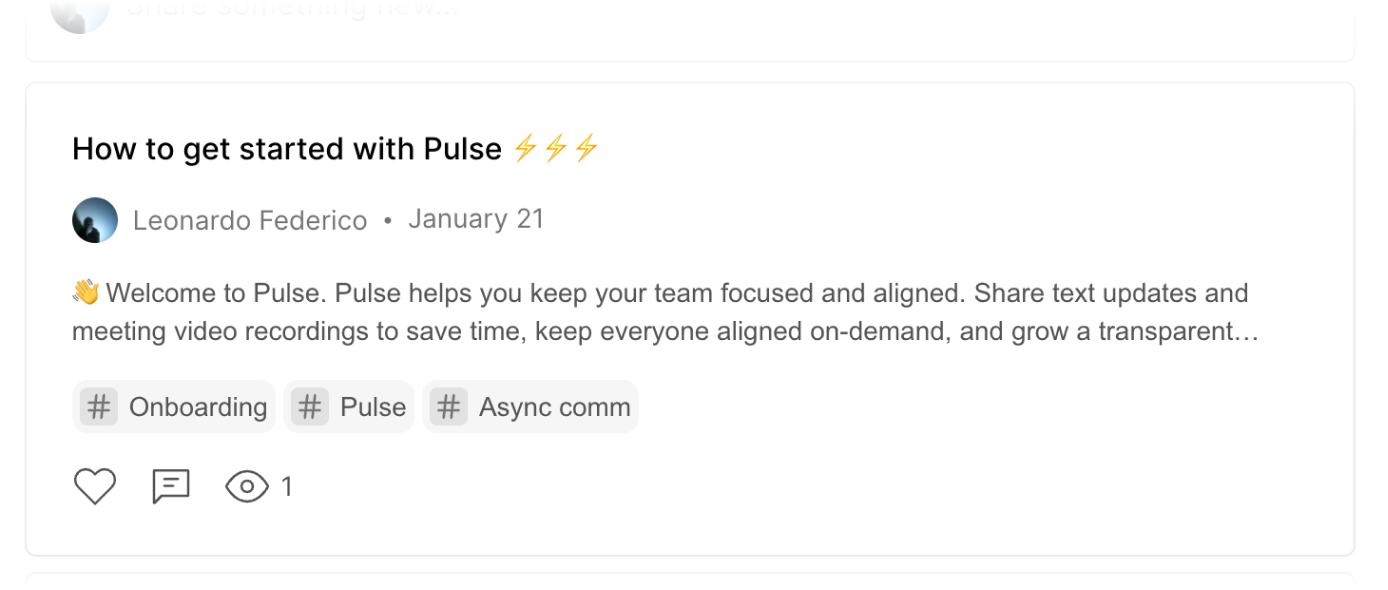Screen dimensions: 1388x590
Task: Filter by the Pulse tag label
Action: (373, 407)
